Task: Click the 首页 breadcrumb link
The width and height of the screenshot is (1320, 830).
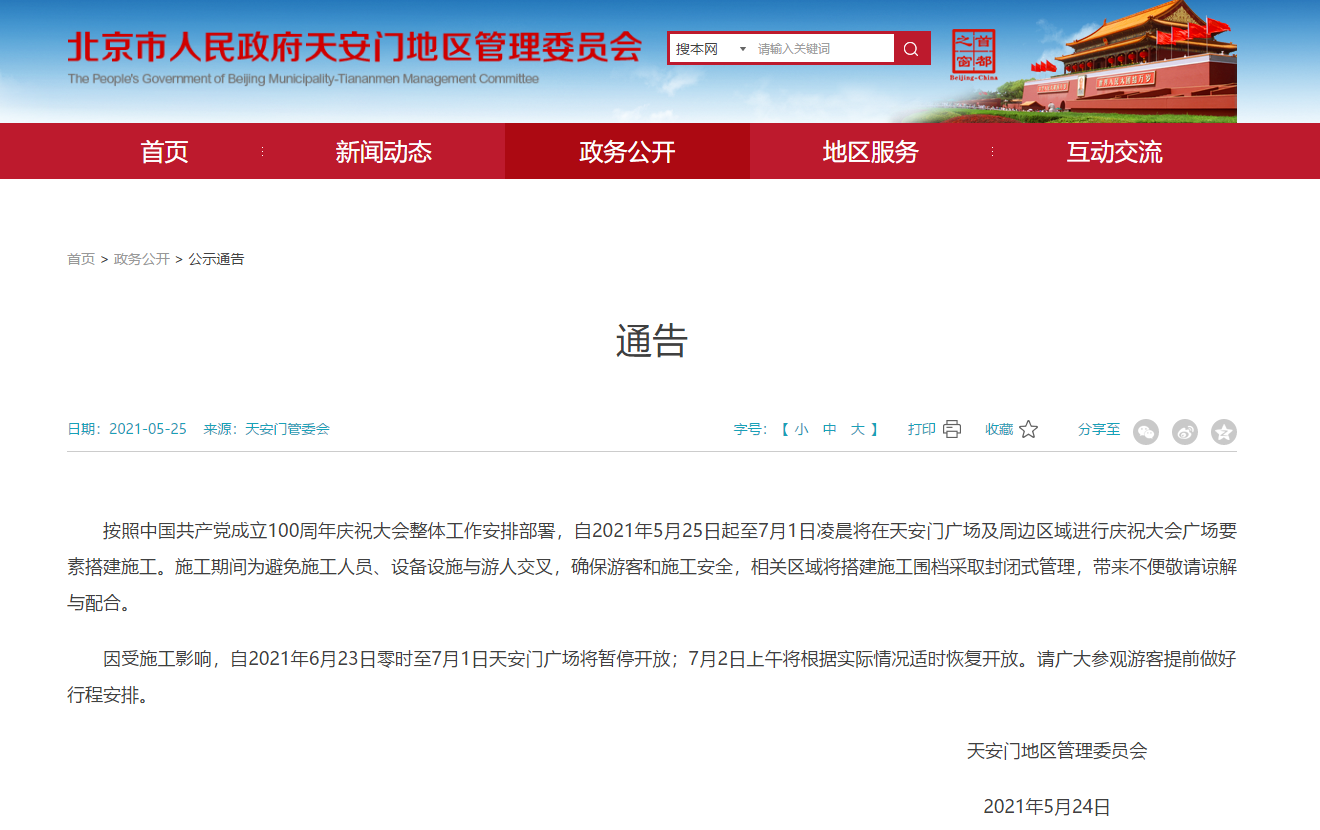Action: click(81, 259)
